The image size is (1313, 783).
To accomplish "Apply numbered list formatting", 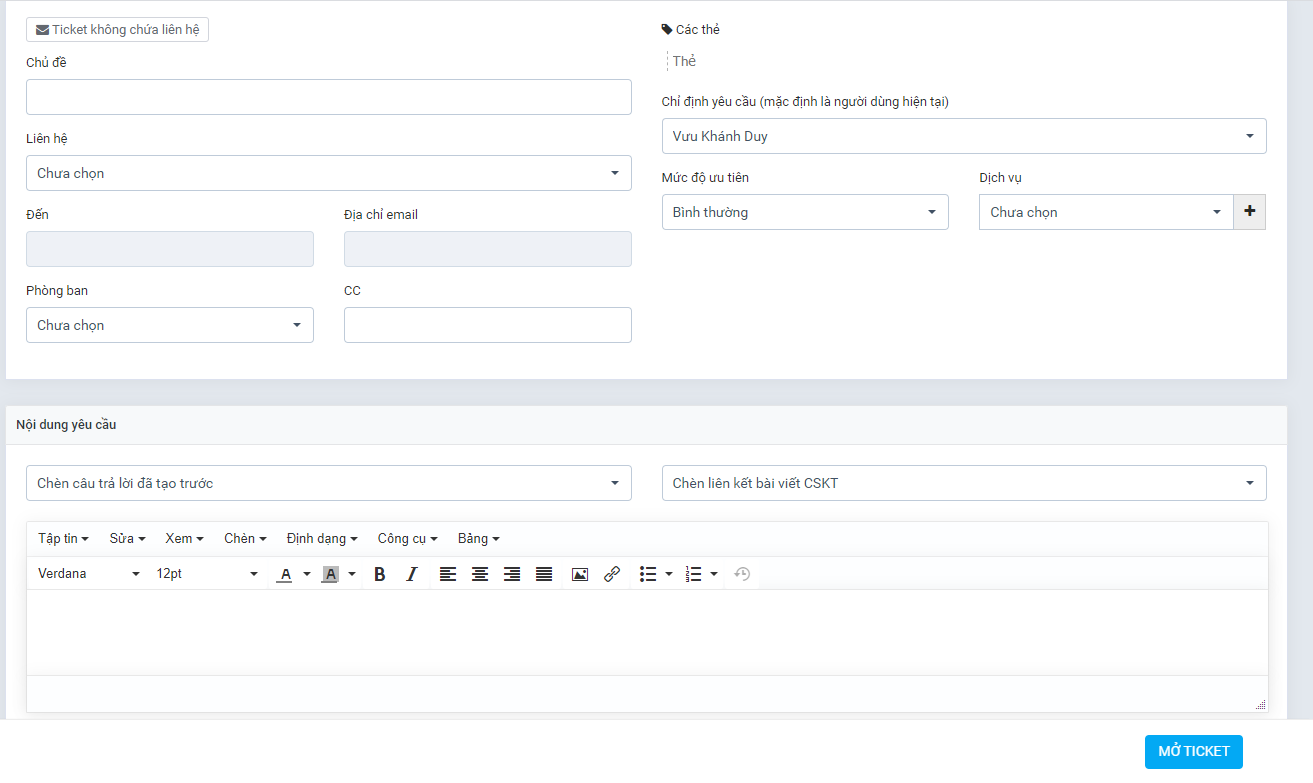I will coord(694,574).
